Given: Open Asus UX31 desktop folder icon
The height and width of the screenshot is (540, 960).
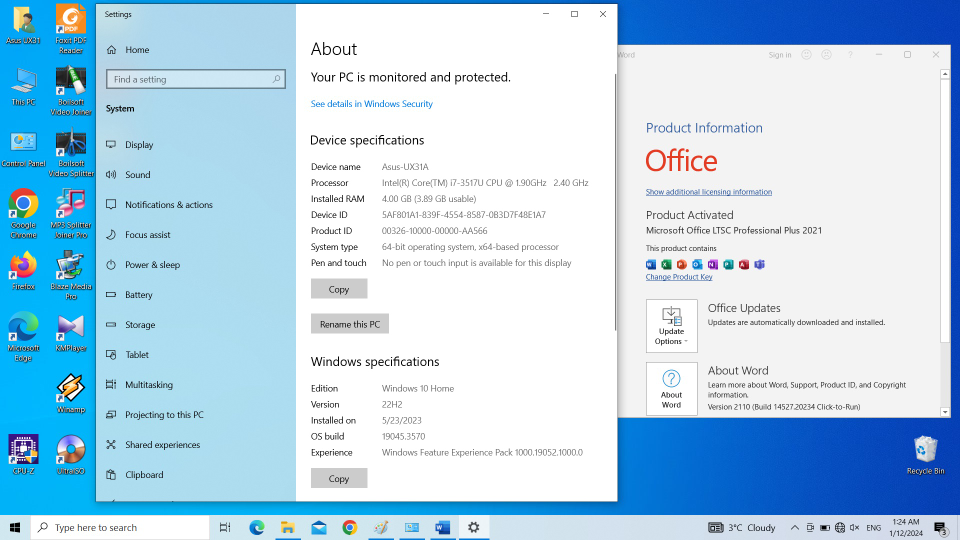Looking at the screenshot, I should click(23, 25).
